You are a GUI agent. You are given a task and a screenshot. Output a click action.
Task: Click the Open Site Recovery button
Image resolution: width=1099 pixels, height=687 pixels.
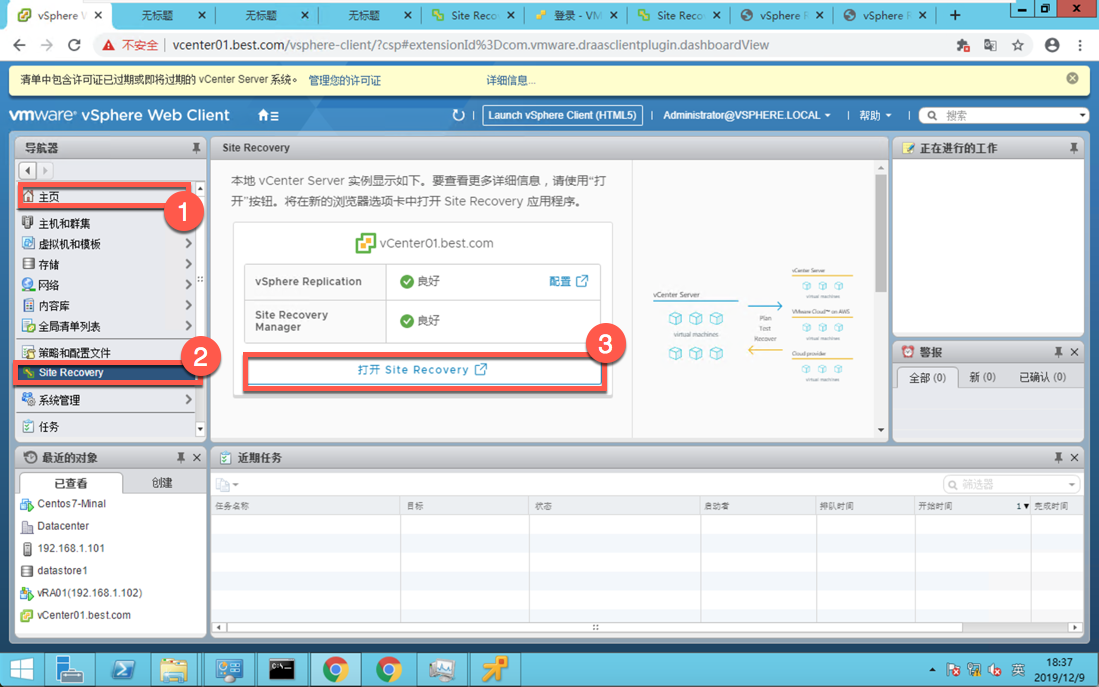423,369
